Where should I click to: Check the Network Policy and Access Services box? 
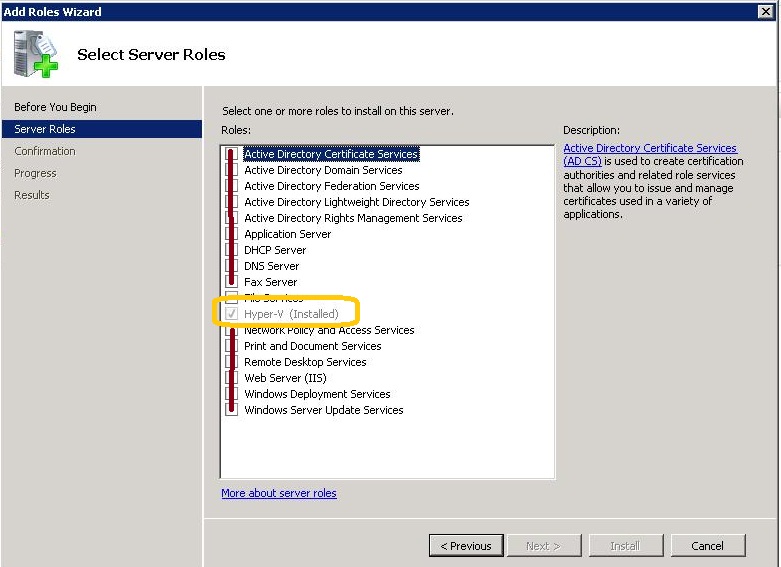(x=232, y=330)
